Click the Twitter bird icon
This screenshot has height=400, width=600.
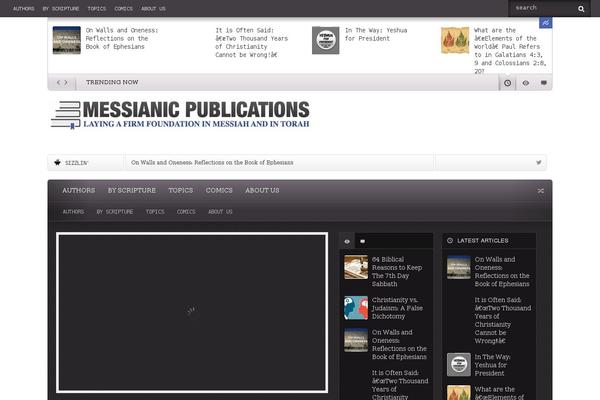point(539,162)
